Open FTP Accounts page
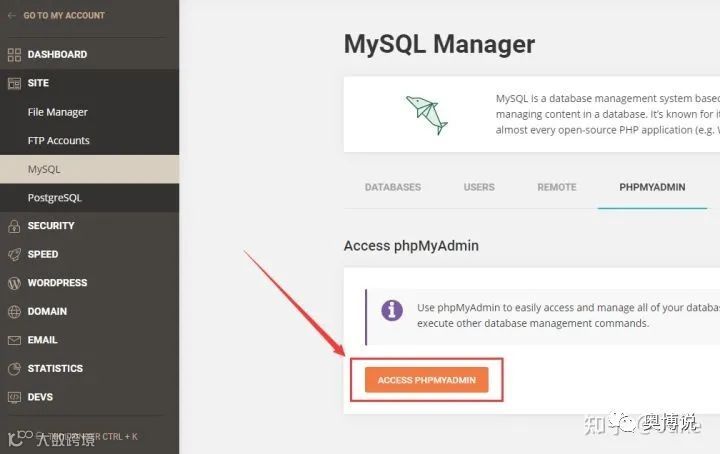 (x=58, y=140)
